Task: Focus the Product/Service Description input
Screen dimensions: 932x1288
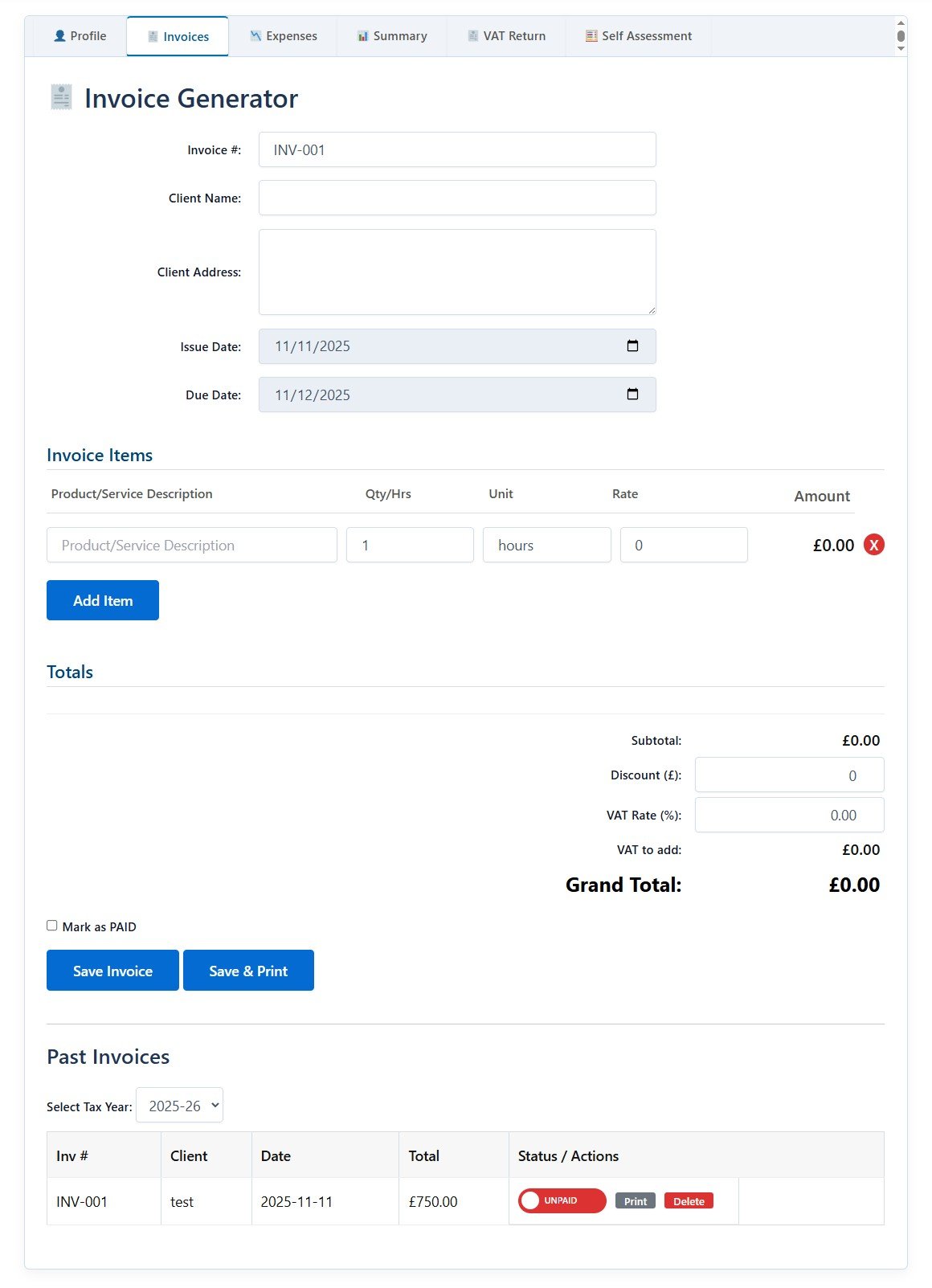Action: tap(192, 545)
